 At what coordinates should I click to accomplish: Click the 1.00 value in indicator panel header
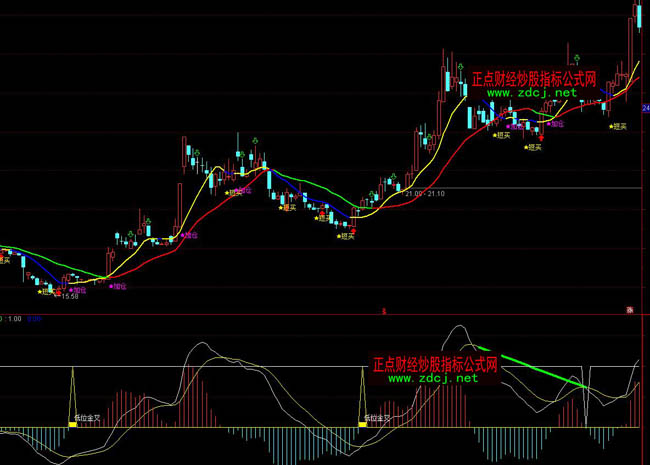(14, 319)
